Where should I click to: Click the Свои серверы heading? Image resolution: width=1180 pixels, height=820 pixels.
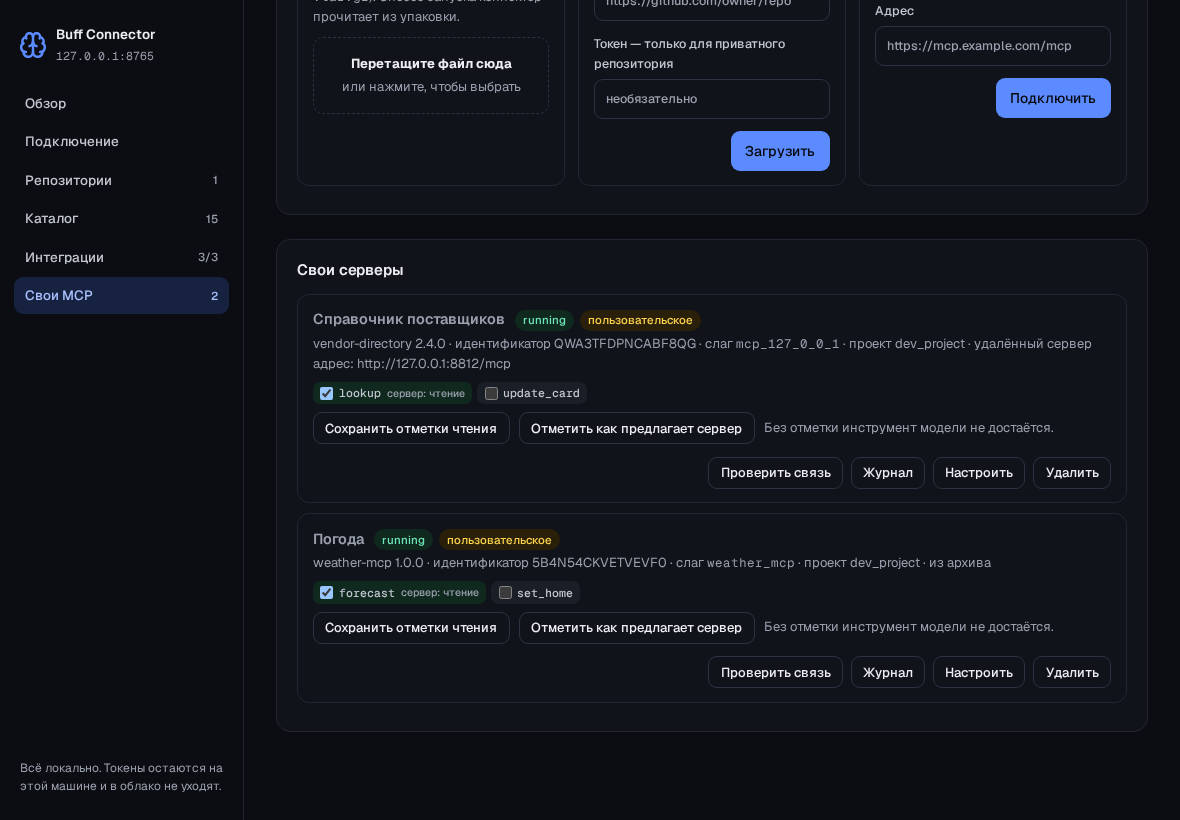pyautogui.click(x=351, y=270)
